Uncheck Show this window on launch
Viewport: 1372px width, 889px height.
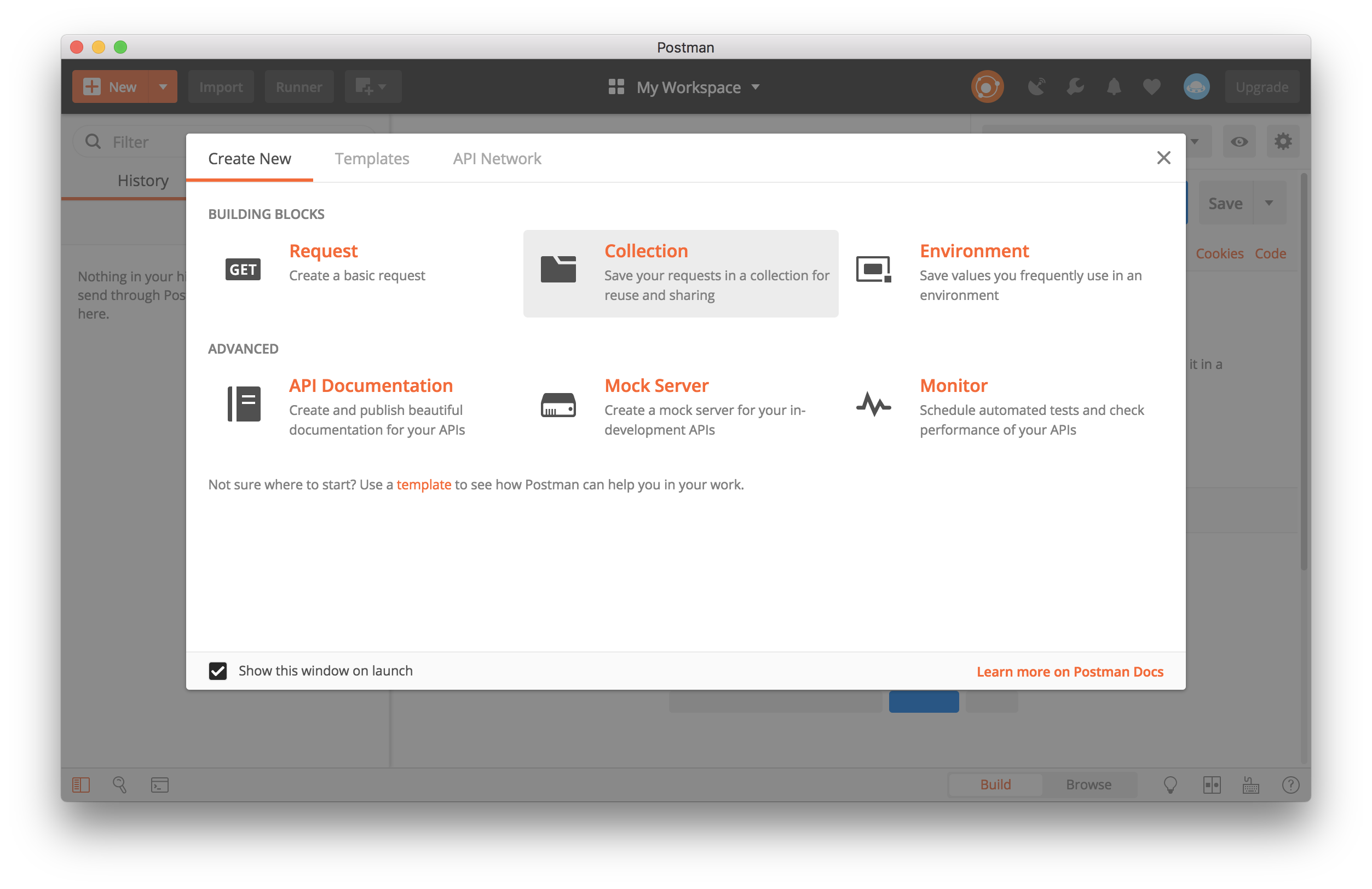point(218,671)
